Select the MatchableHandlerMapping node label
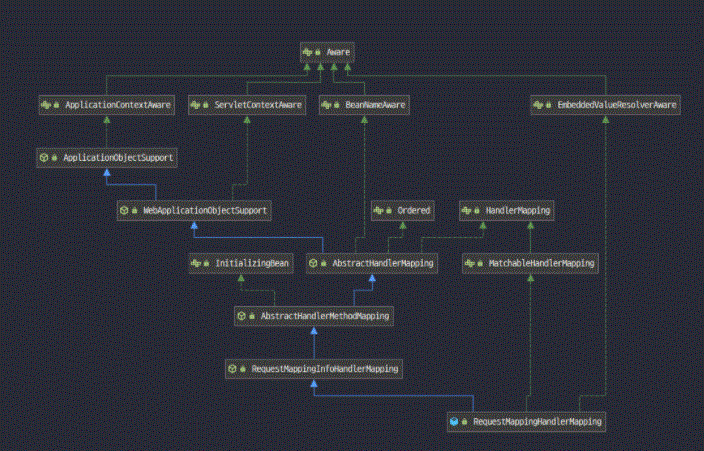 coord(542,264)
